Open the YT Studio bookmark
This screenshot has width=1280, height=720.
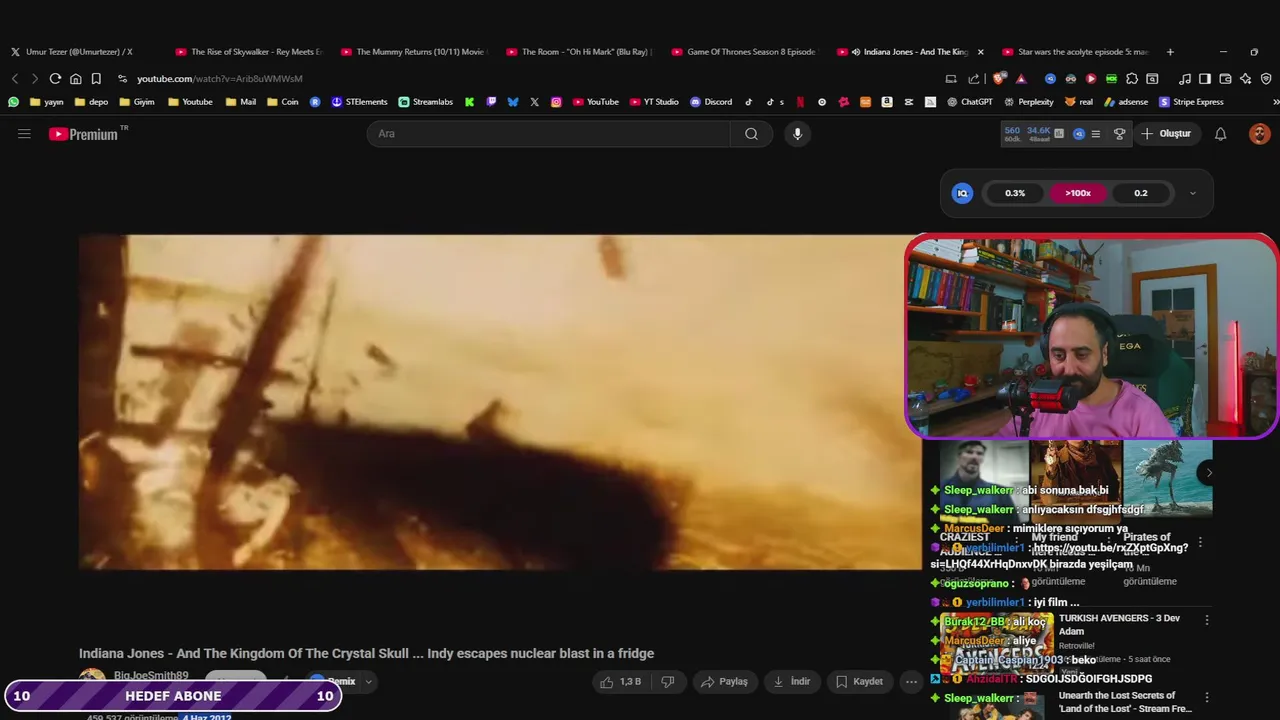(x=654, y=101)
